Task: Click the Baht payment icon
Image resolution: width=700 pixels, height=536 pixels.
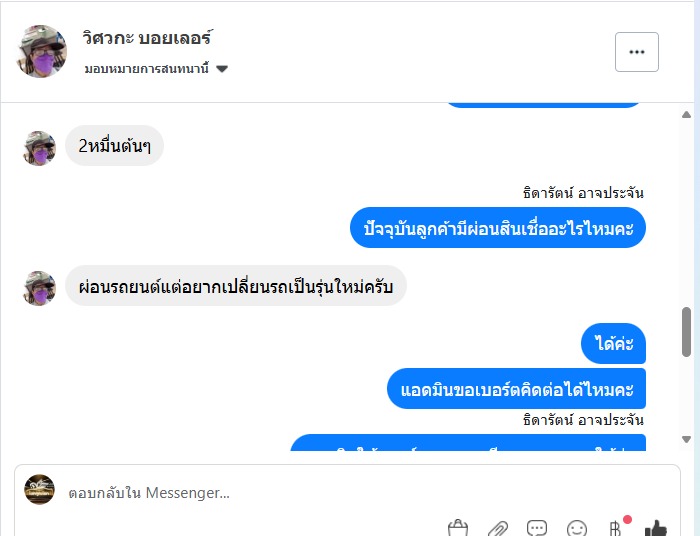Action: 616,527
